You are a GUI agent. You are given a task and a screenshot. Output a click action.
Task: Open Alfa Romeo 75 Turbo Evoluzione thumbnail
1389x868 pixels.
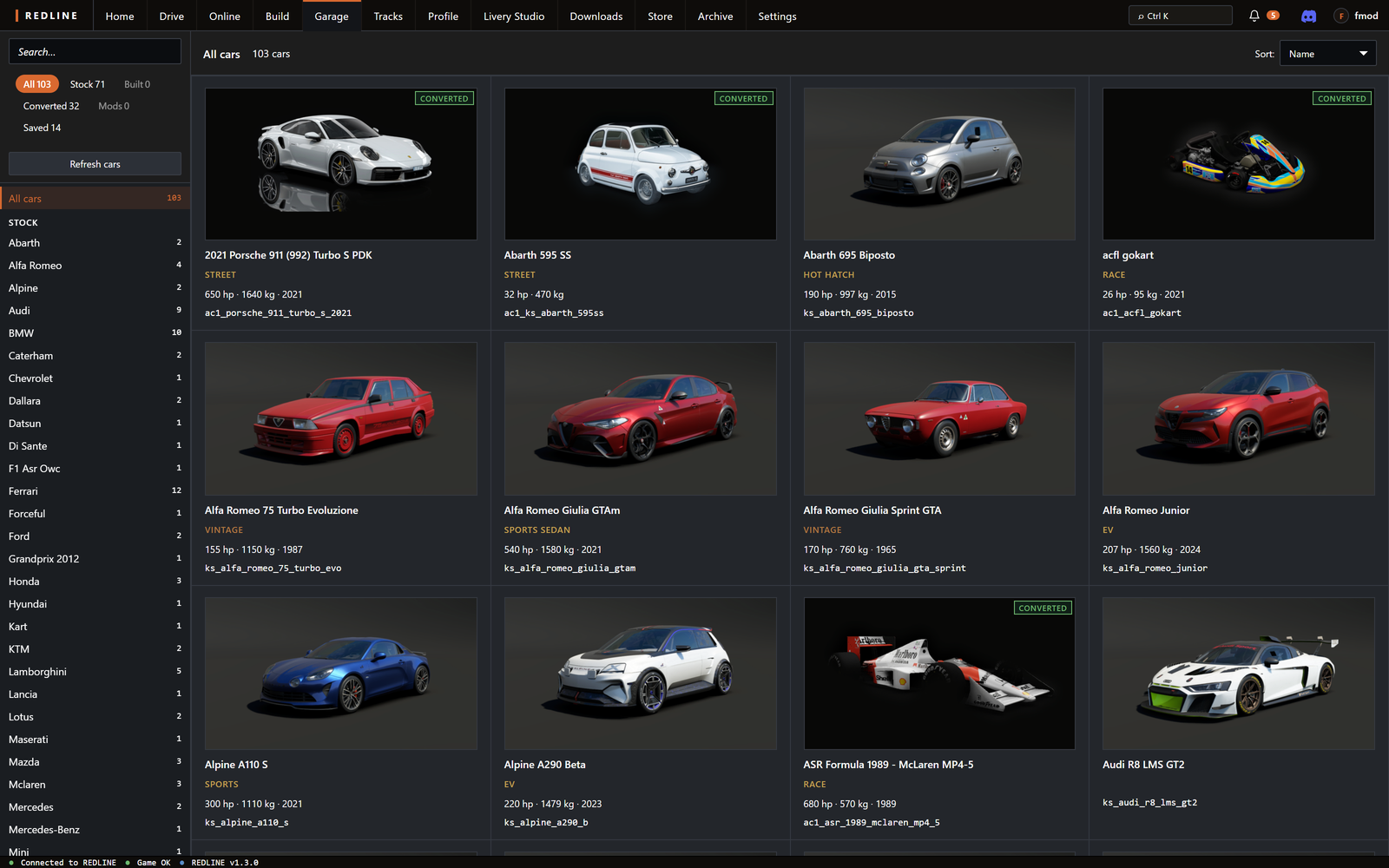(x=340, y=418)
